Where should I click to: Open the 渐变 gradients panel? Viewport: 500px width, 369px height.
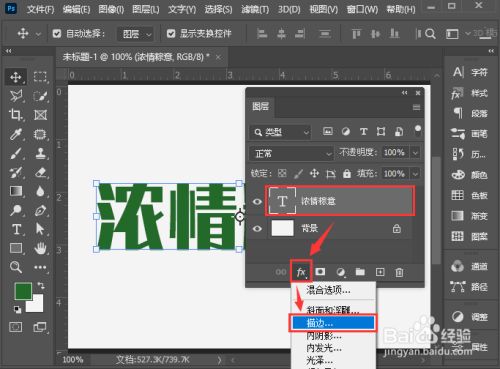coord(470,216)
